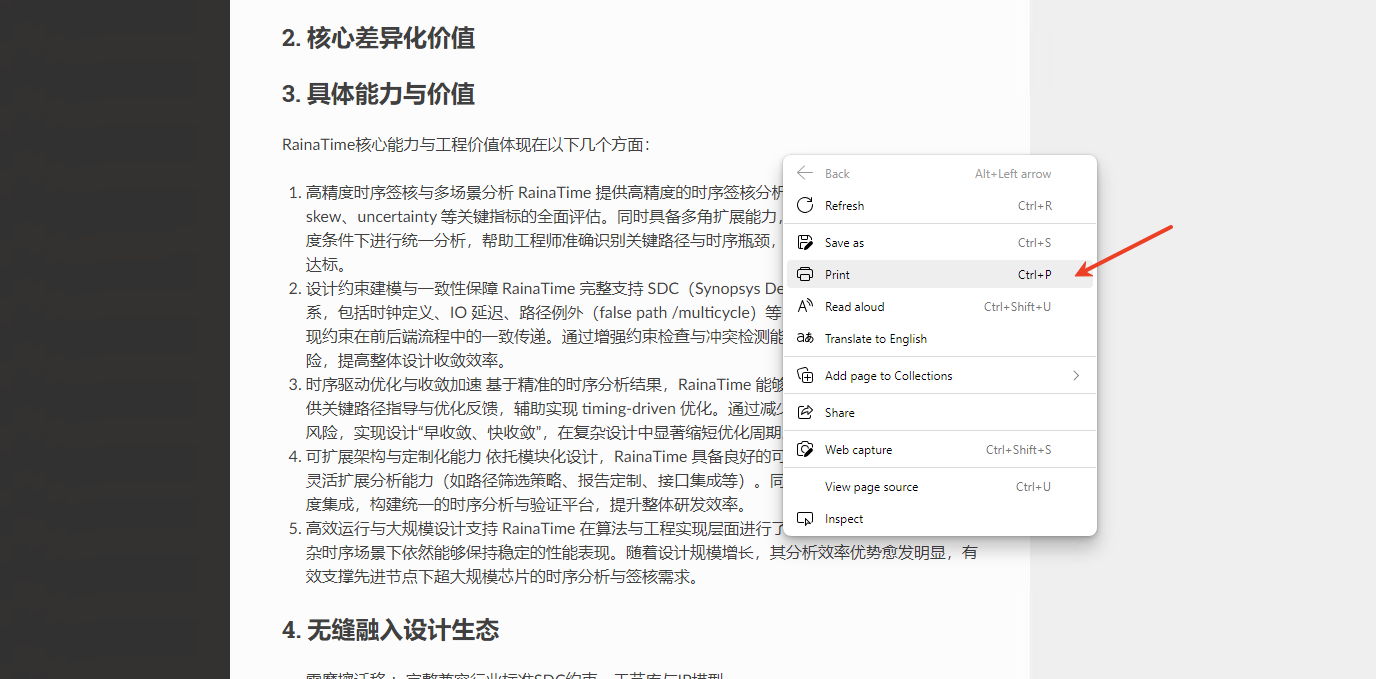Select Read aloud menu entry
1376x679 pixels.
coord(854,307)
